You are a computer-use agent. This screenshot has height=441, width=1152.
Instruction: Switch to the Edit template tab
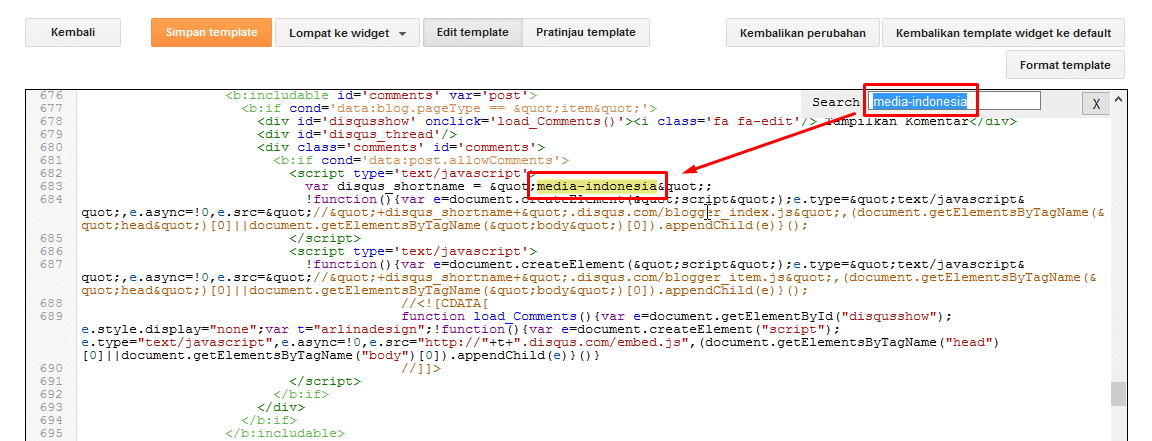pos(472,32)
